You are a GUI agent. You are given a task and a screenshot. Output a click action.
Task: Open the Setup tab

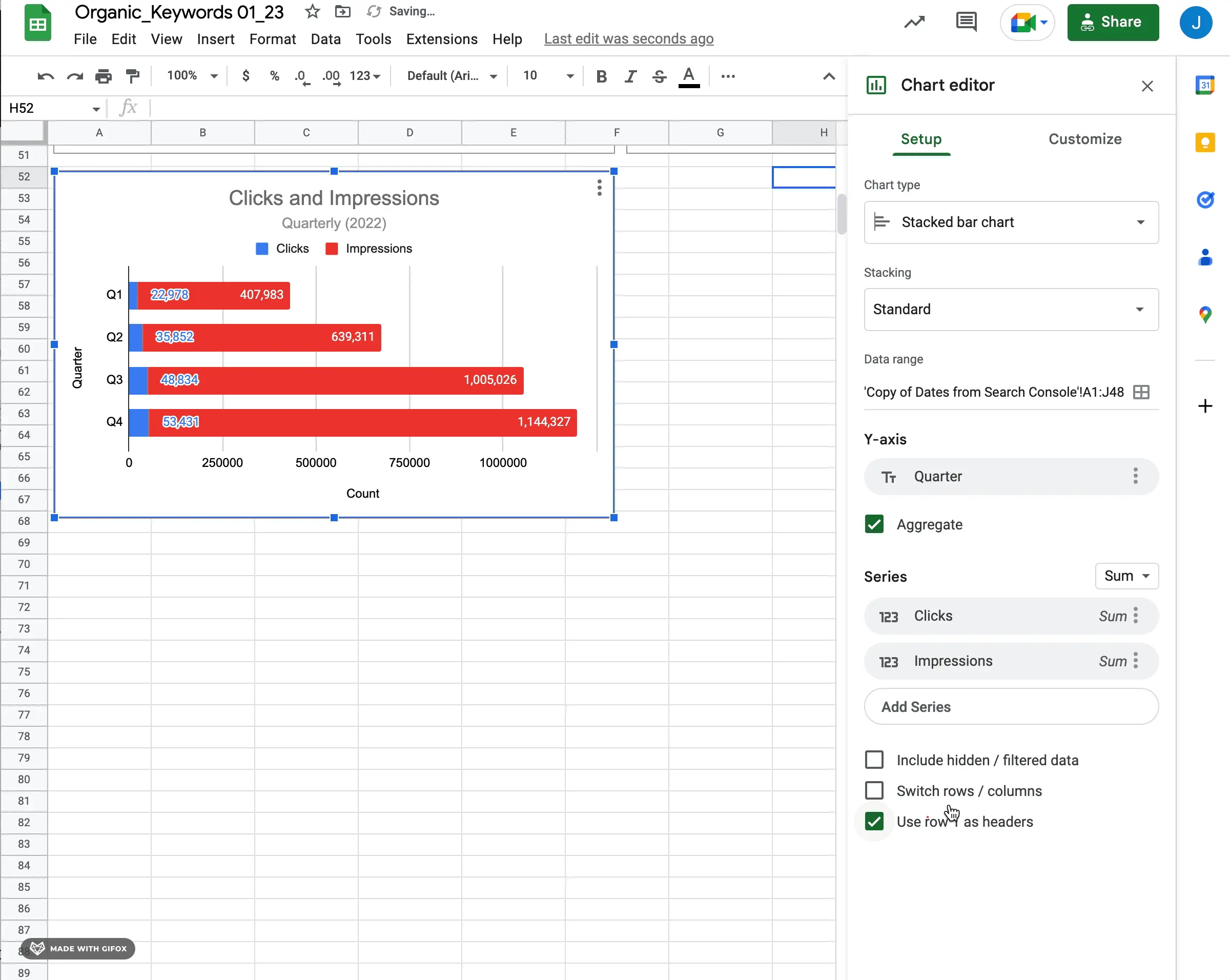[920, 138]
